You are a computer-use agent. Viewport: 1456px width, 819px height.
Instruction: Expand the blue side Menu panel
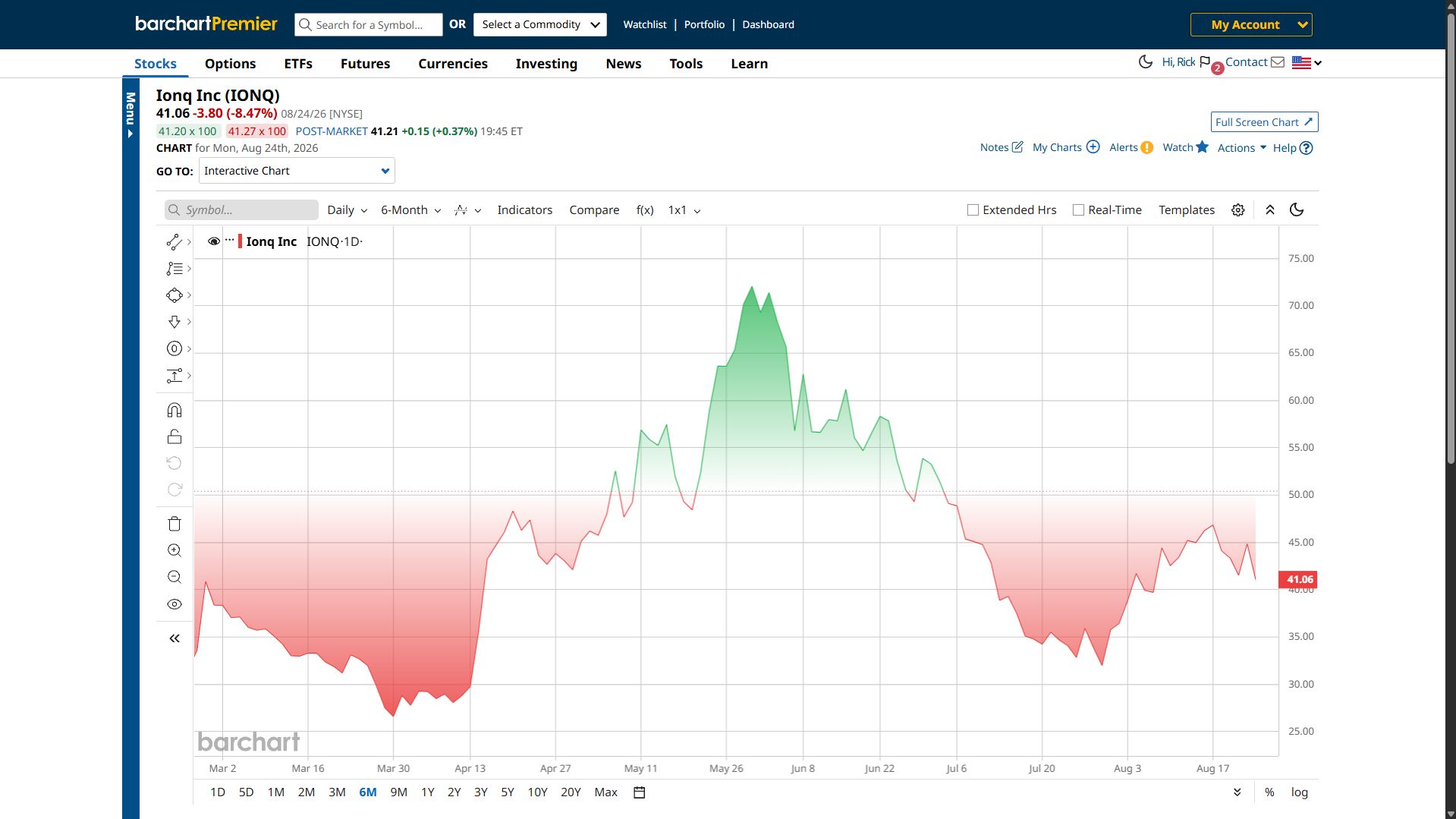click(131, 114)
